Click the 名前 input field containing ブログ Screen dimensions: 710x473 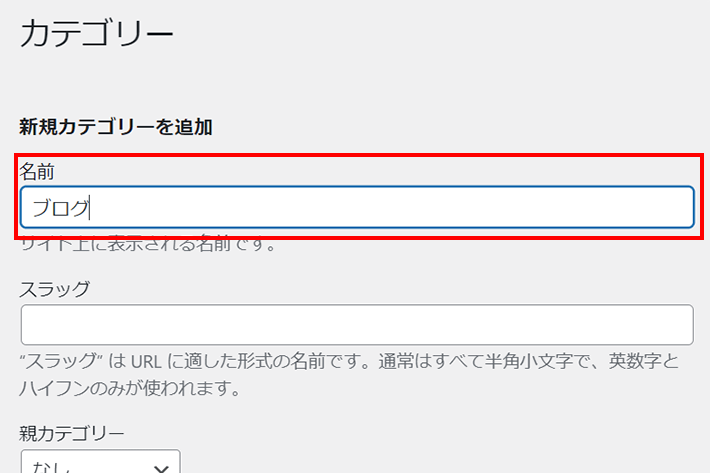tap(357, 207)
